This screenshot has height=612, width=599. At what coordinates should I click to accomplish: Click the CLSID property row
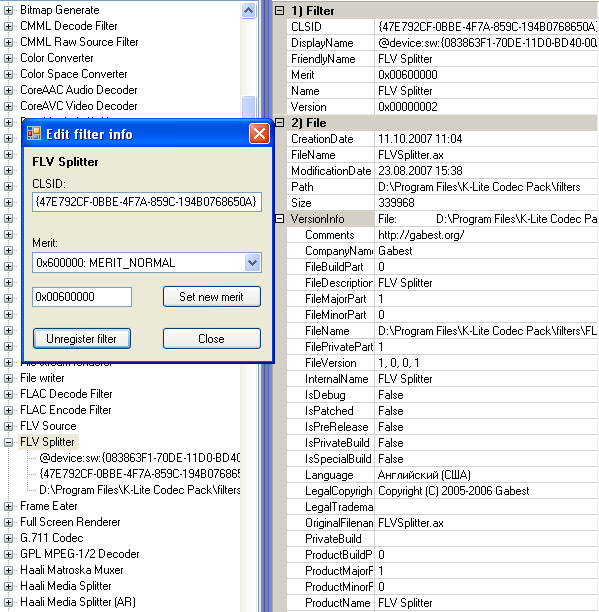(442, 27)
